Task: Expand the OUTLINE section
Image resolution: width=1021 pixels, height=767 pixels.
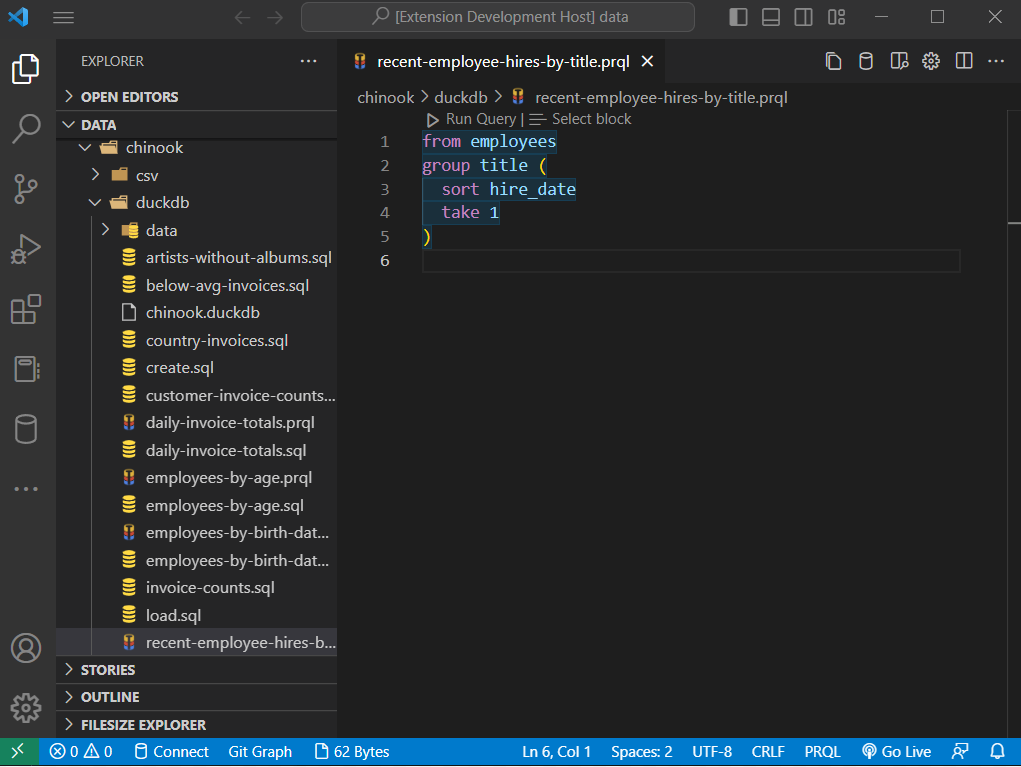Action: click(x=110, y=697)
